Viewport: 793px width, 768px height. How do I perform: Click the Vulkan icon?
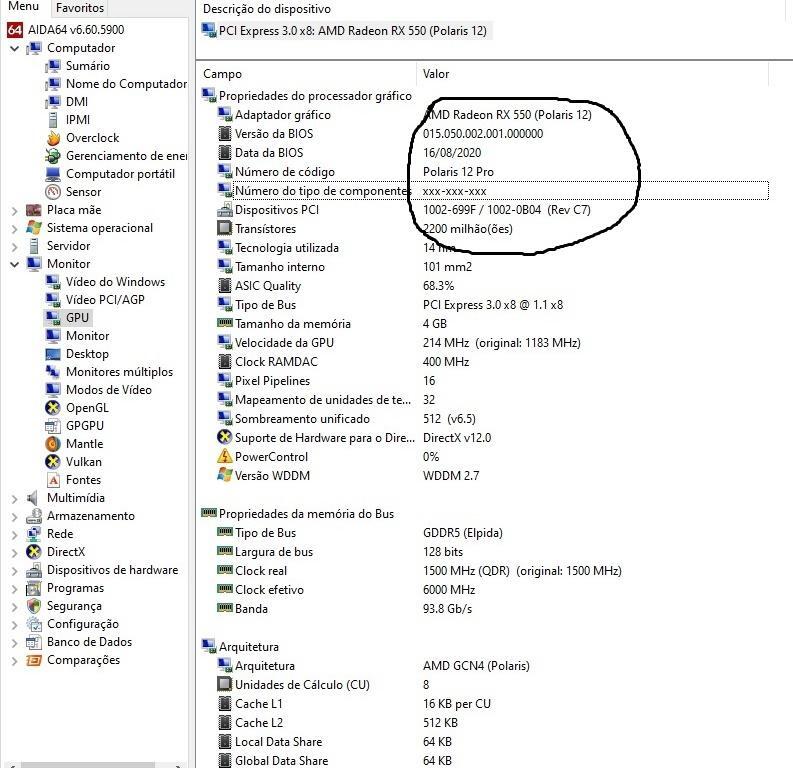click(53, 462)
